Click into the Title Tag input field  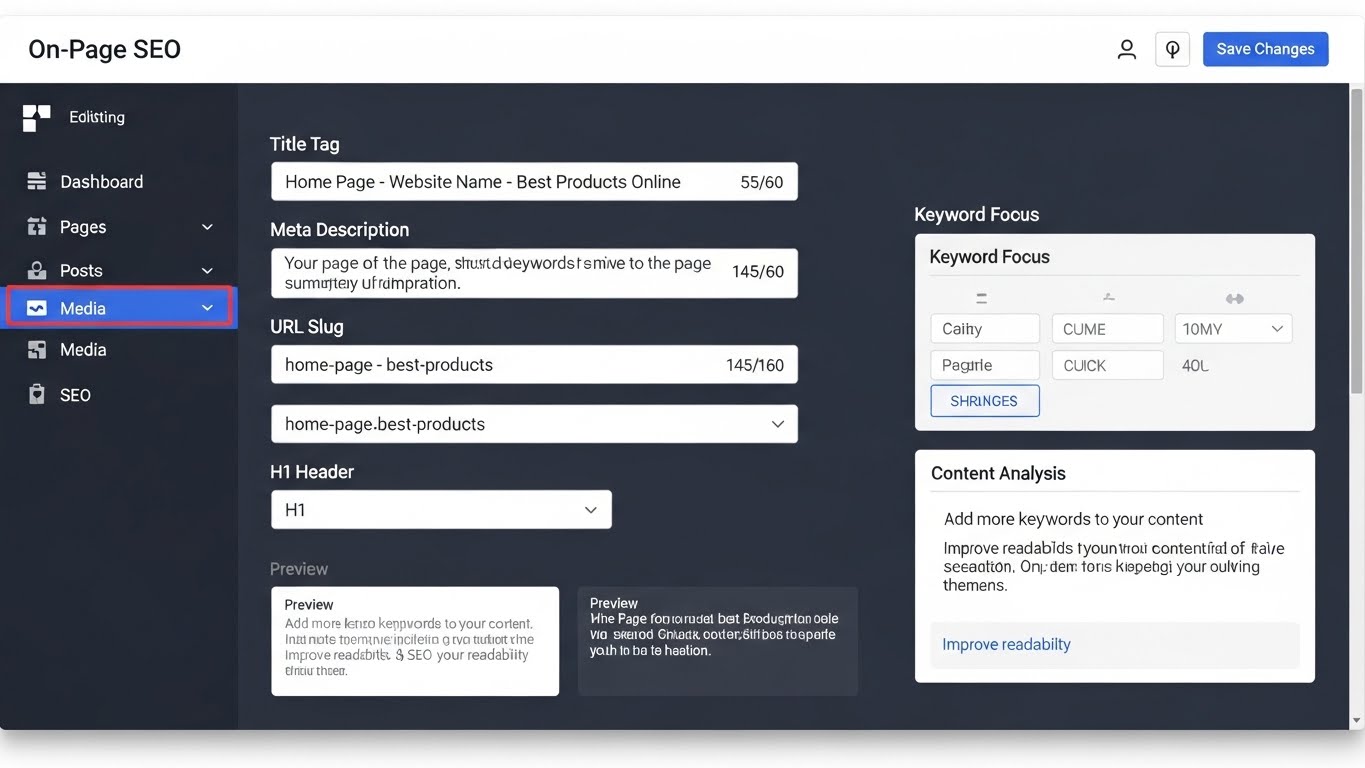click(x=500, y=182)
